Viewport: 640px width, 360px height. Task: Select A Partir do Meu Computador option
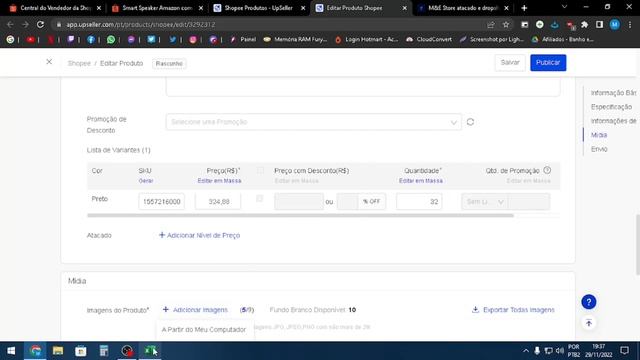204,329
